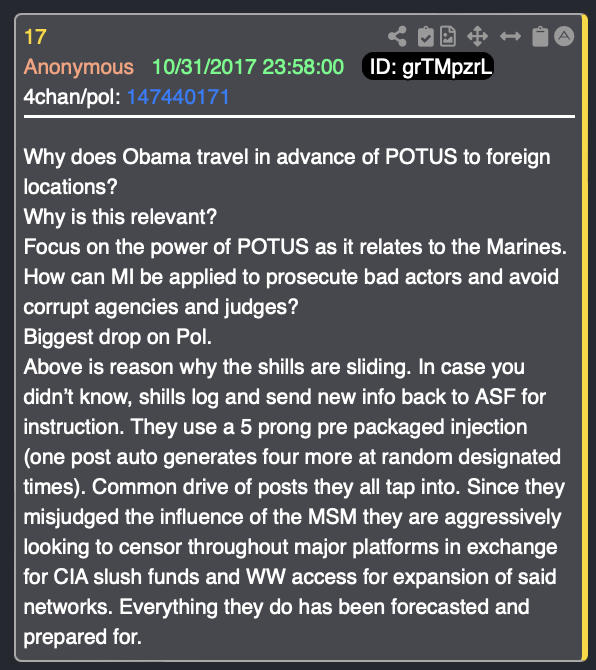
Task: Click the white divider line under the header
Action: 299,116
